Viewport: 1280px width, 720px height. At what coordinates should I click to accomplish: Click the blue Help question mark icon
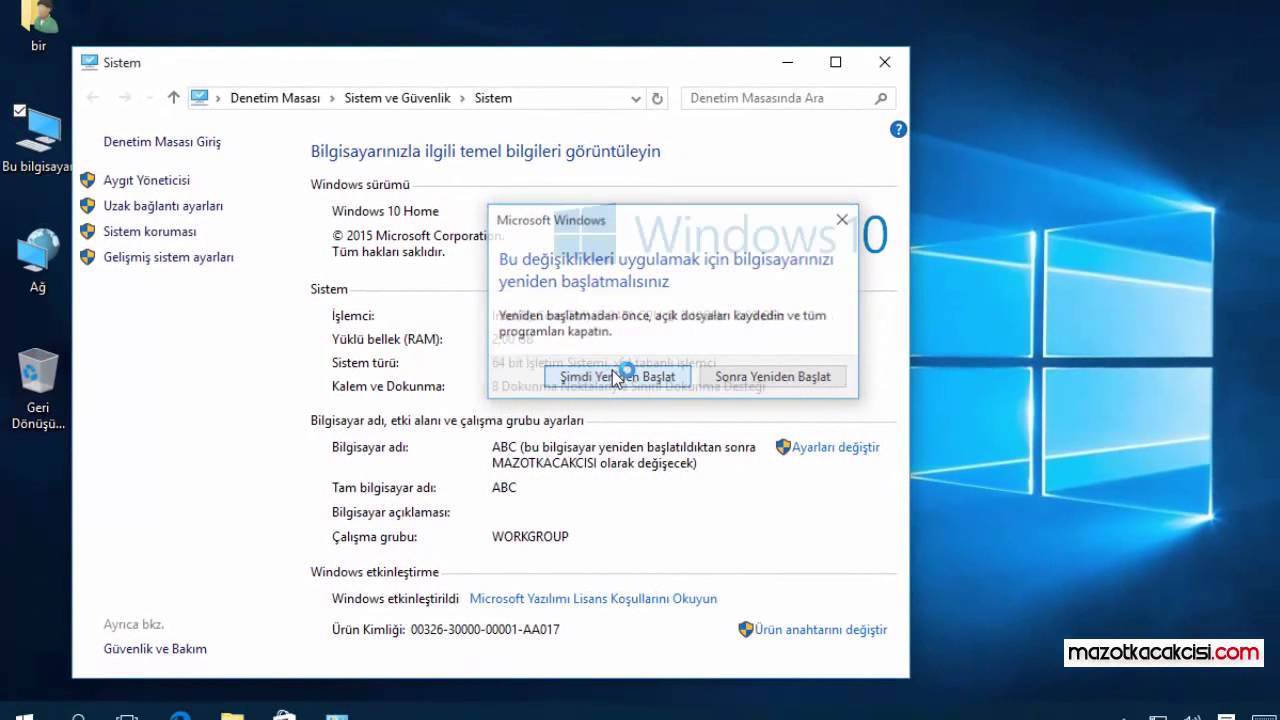click(897, 129)
